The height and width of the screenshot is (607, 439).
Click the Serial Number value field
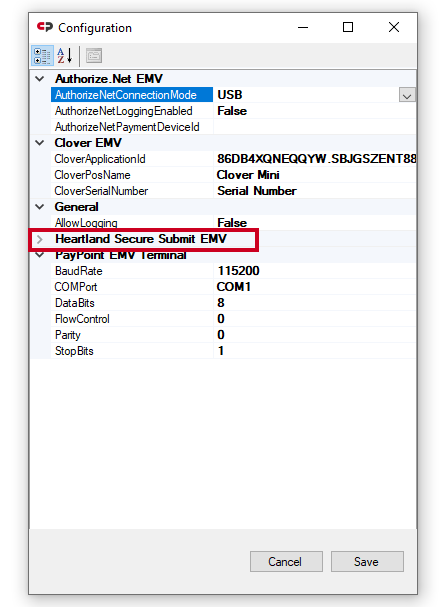315,191
